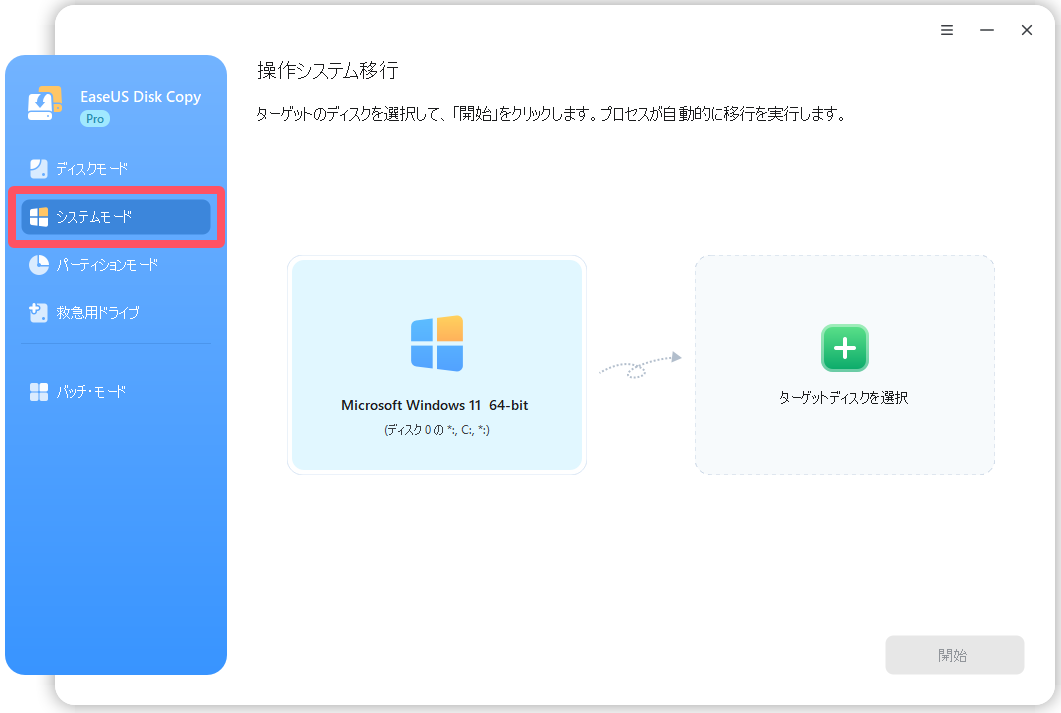1061x713 pixels.
Task: Click the 救急用ドライブ rescue disk icon
Action: click(39, 312)
